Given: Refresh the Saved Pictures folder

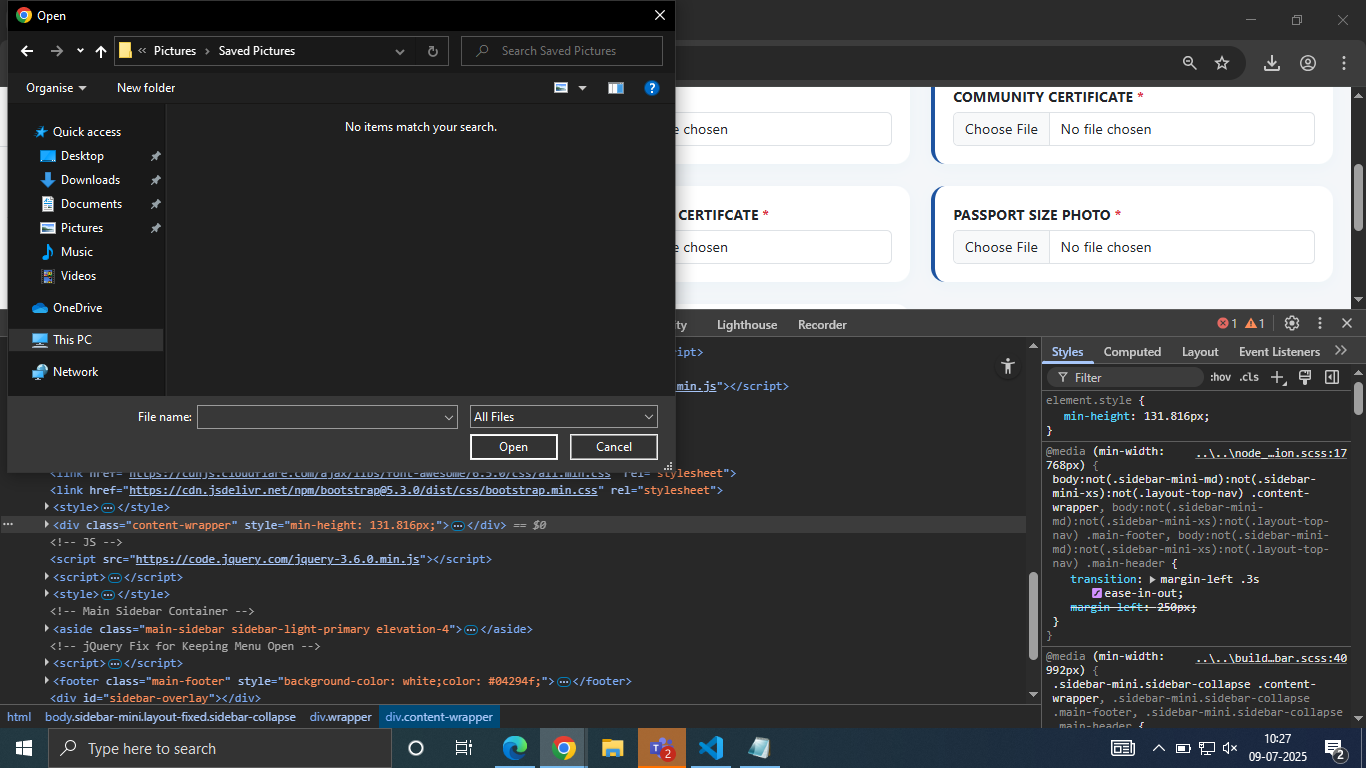Looking at the screenshot, I should [432, 51].
